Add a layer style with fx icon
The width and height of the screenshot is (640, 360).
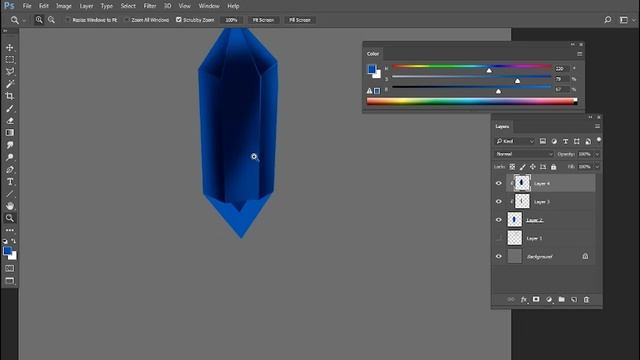tap(524, 300)
